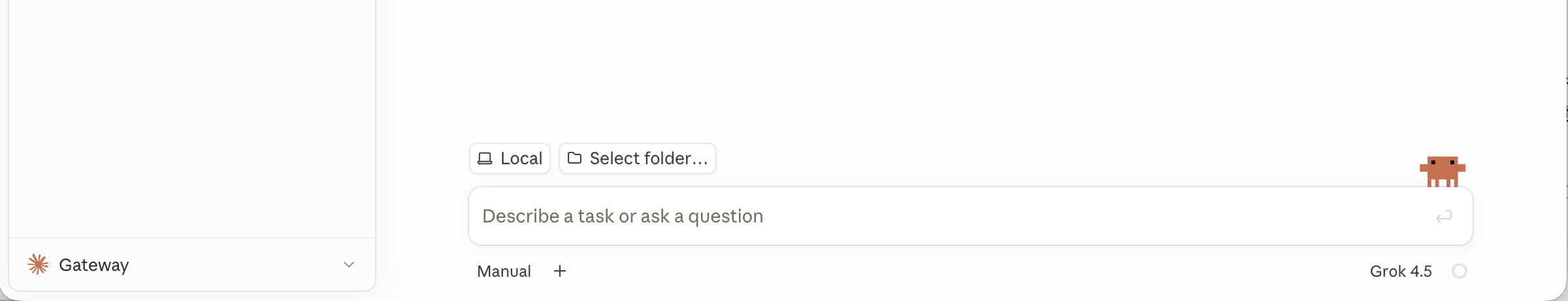Click the laptop icon in the Local button
The width and height of the screenshot is (1568, 301).
pos(485,158)
